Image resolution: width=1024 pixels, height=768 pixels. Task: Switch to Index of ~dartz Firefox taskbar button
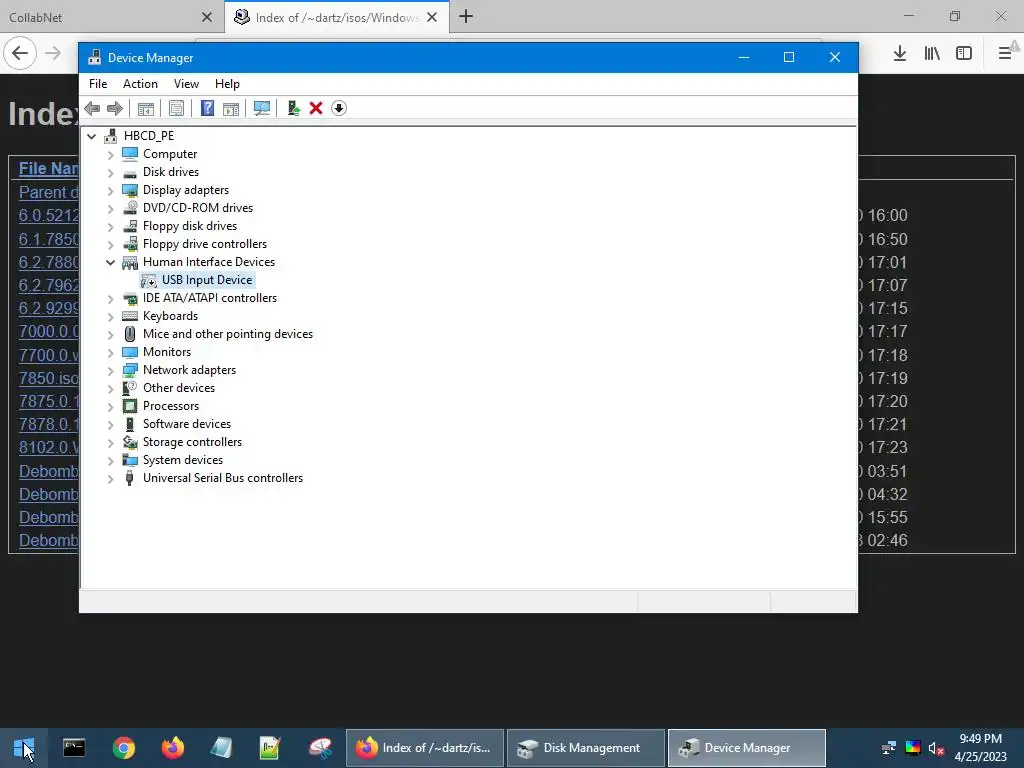coord(424,748)
